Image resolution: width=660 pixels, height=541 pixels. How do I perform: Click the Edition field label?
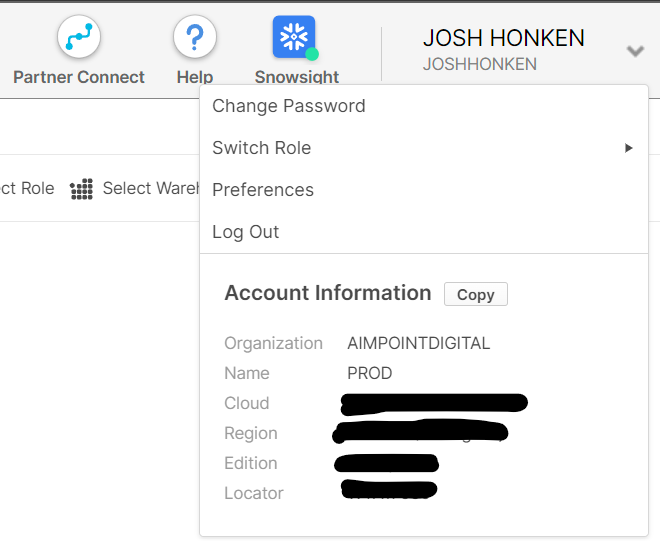pos(251,464)
